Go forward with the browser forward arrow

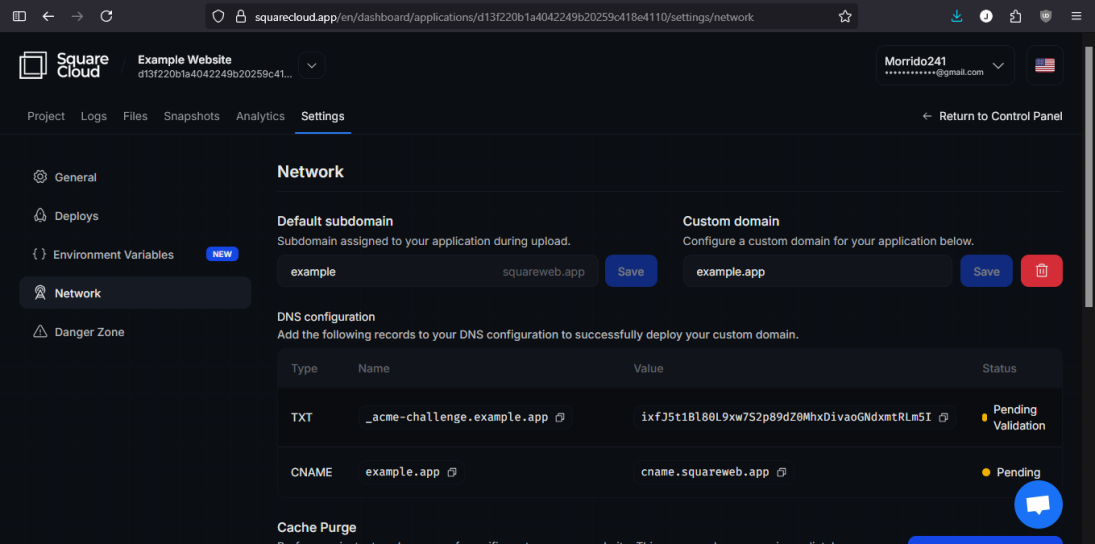[x=78, y=16]
